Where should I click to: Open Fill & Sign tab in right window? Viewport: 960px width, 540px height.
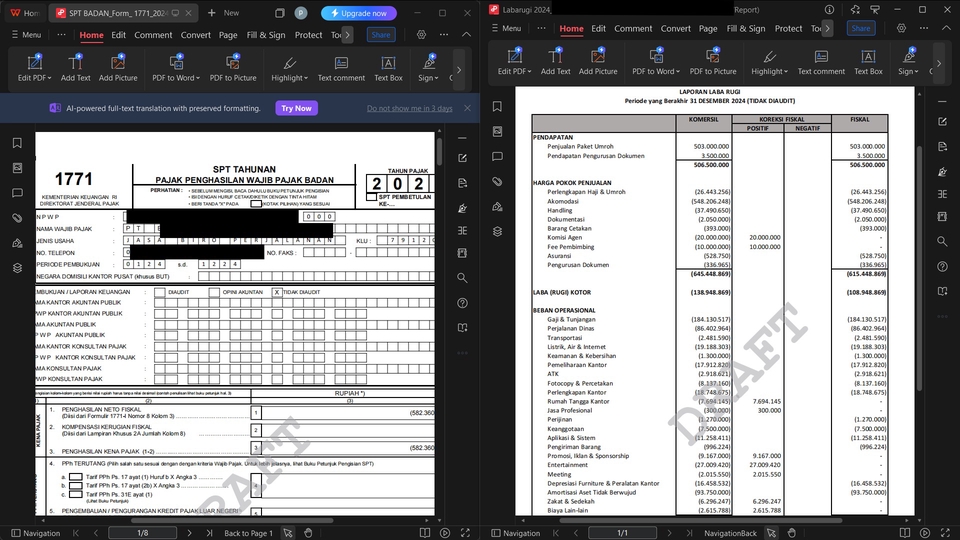coord(746,28)
